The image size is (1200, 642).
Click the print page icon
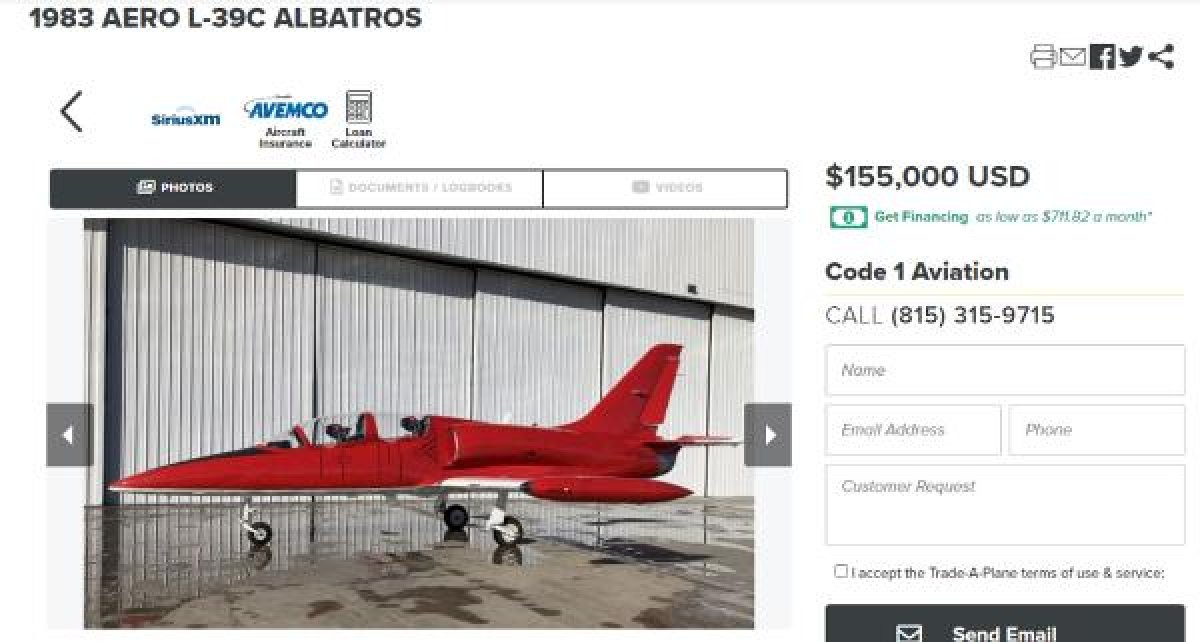click(1043, 57)
